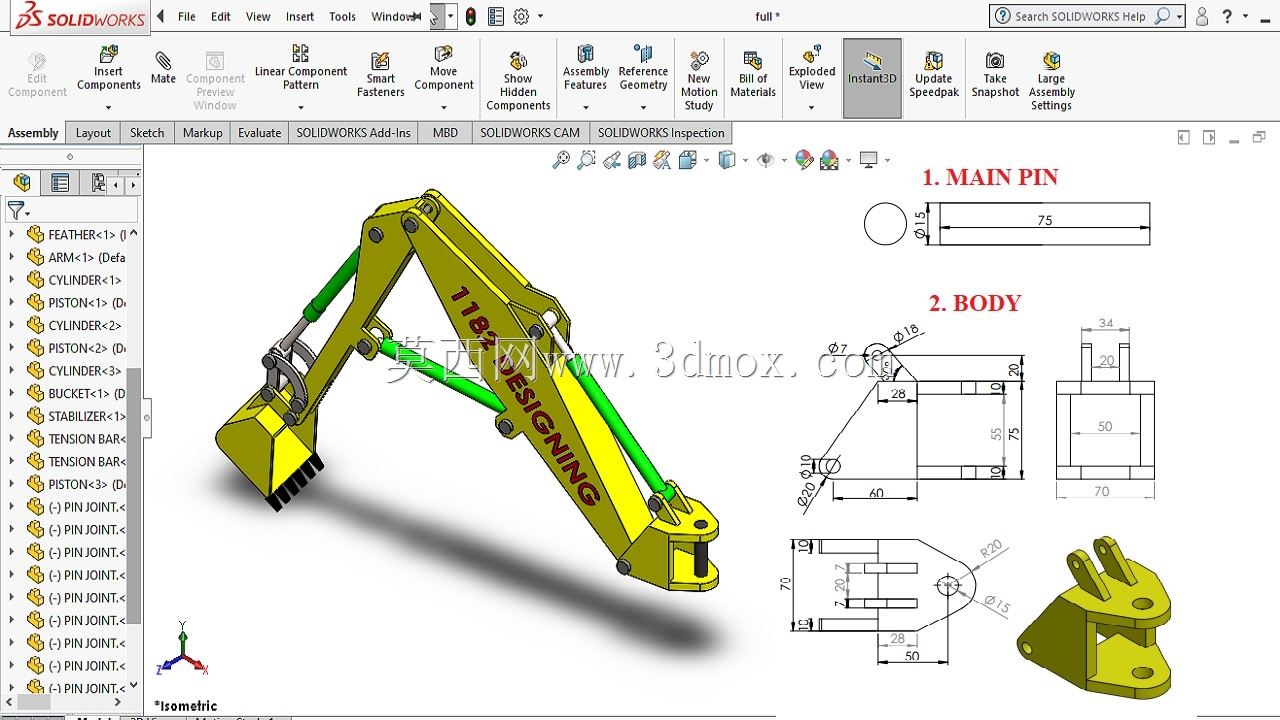Viewport: 1280px width, 720px height.
Task: Click the rebuild traffic light icon
Action: tap(472, 16)
